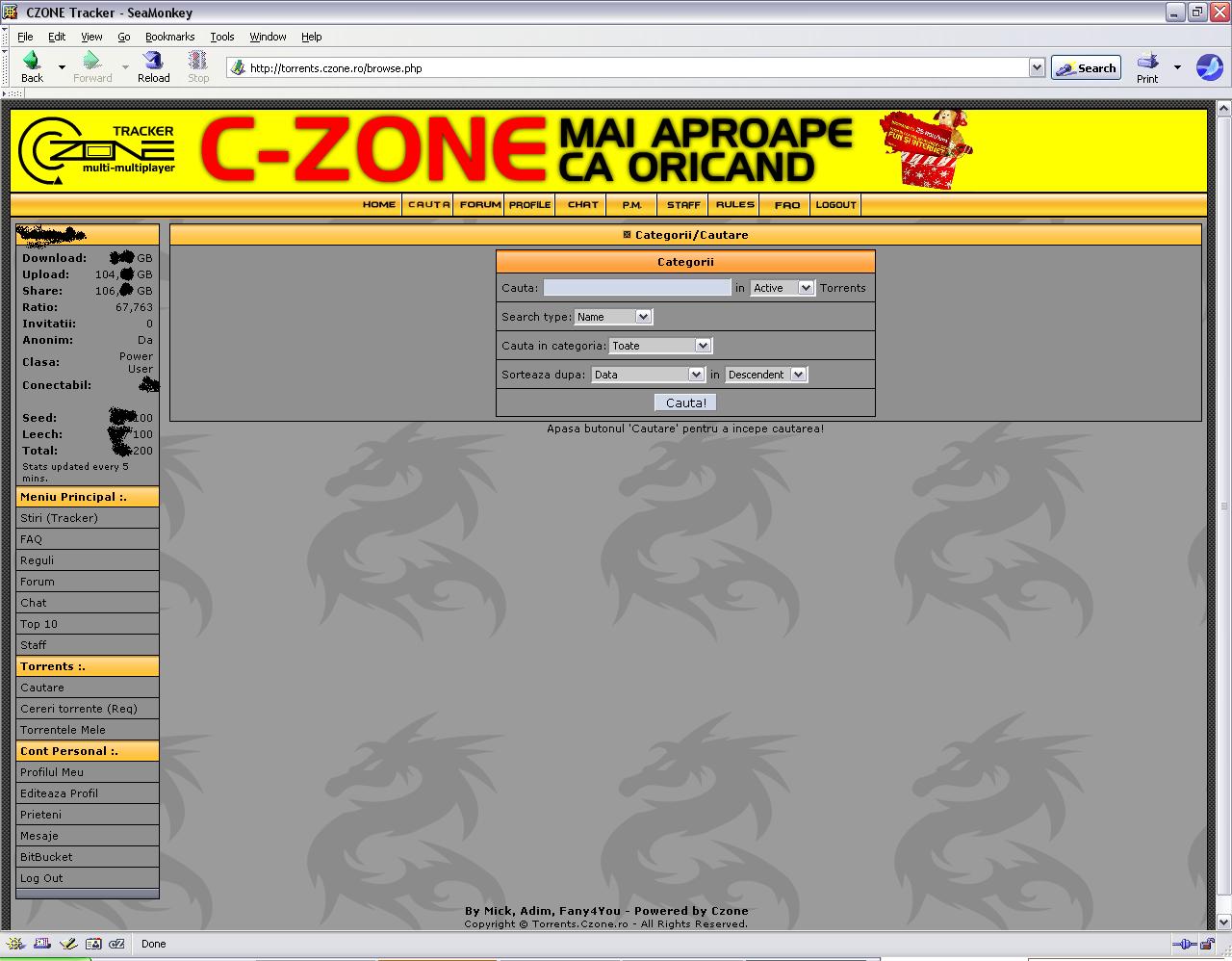Click the Navigator icon in status bar

click(x=15, y=944)
